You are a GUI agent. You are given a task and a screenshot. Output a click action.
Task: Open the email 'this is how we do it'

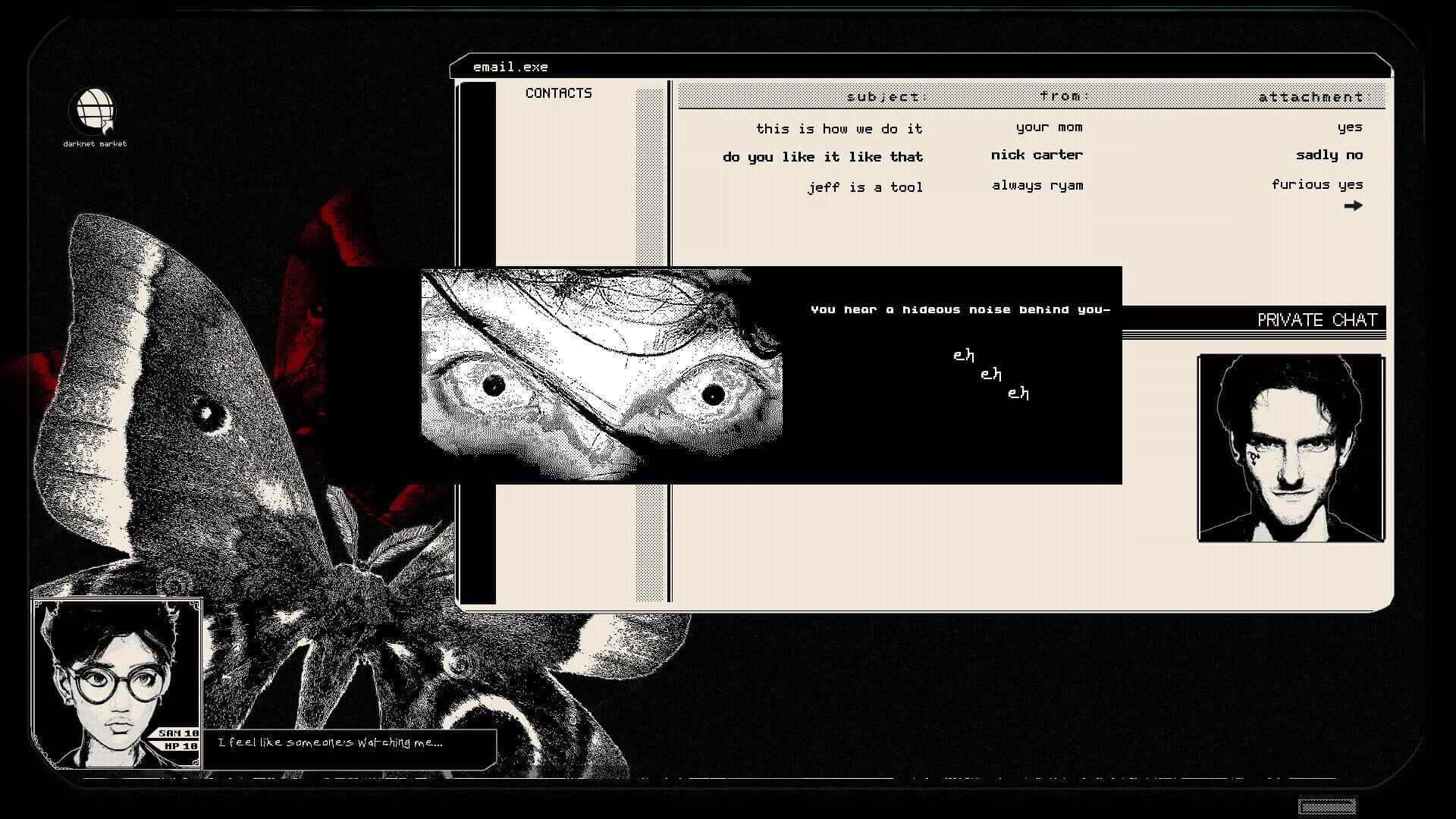click(x=839, y=128)
